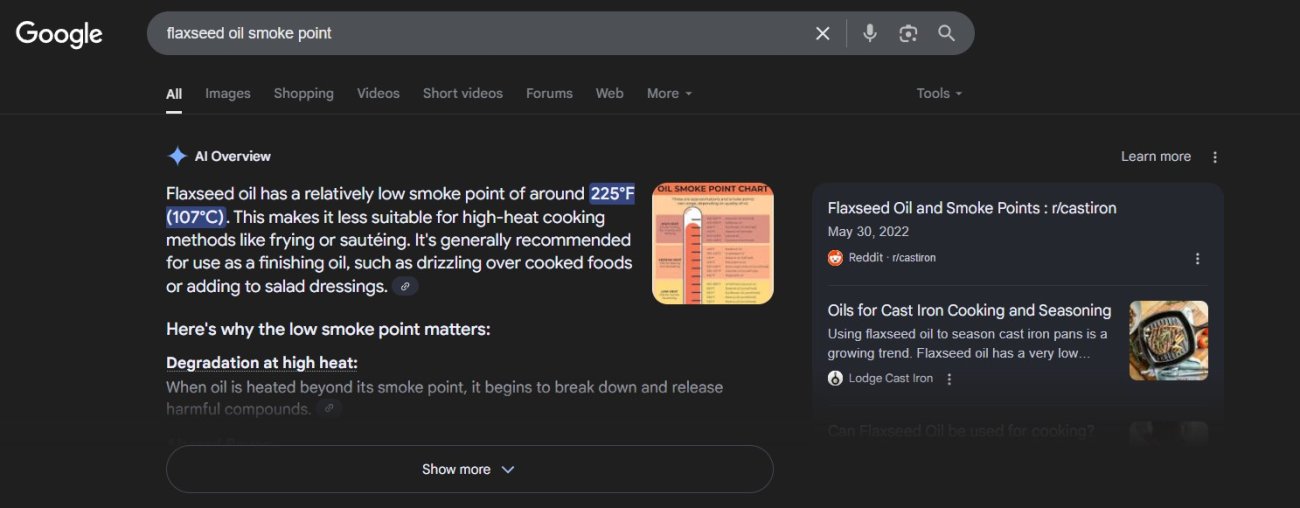
Task: Expand the More search filters dropdown
Action: [669, 93]
